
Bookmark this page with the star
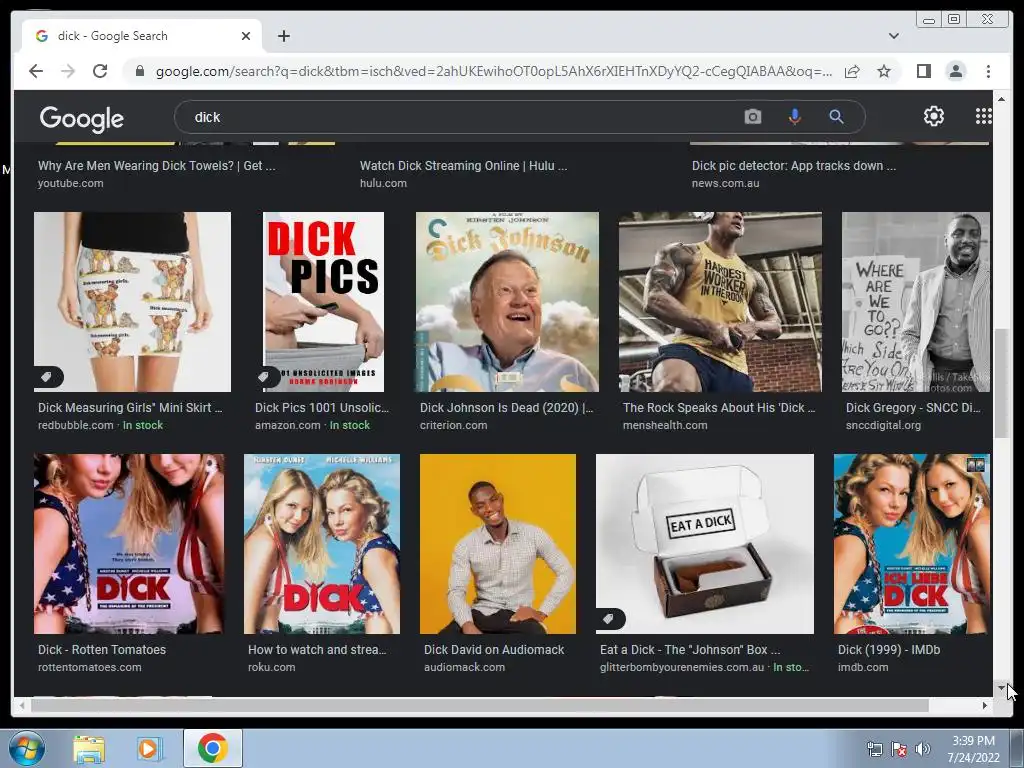[884, 71]
